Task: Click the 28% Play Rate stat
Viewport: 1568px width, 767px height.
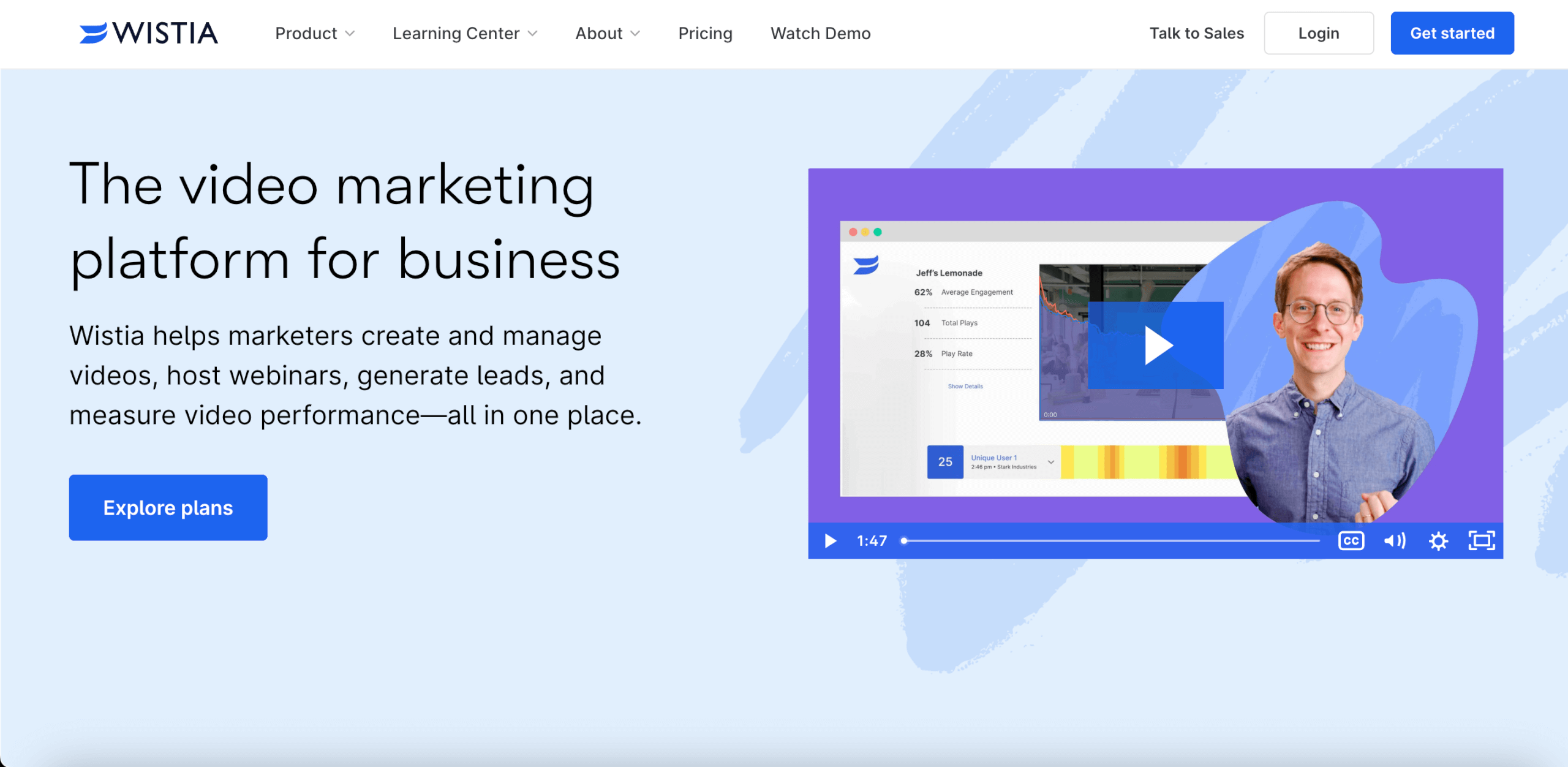Action: tap(943, 353)
